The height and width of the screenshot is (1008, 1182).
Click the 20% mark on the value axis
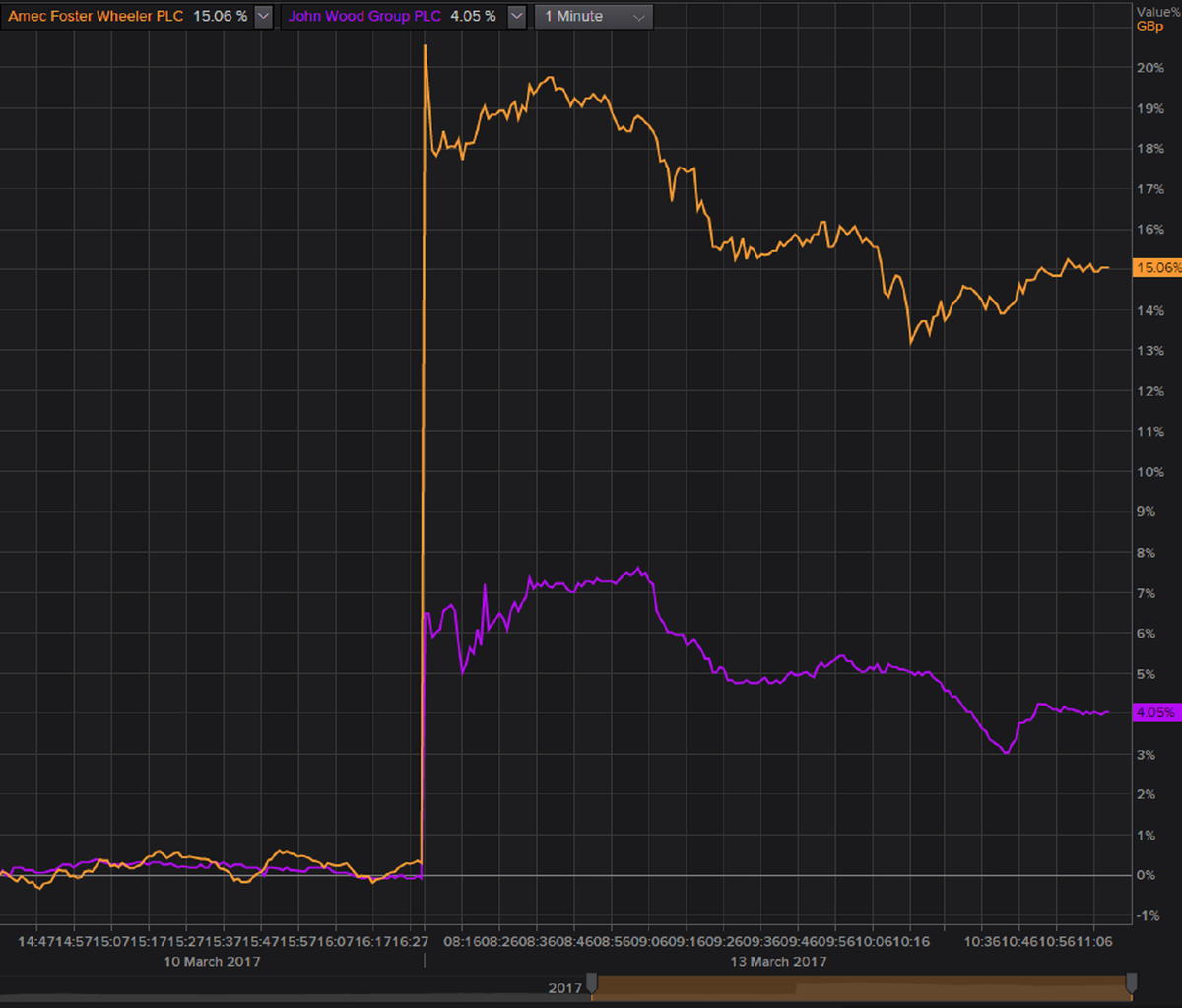[x=1150, y=68]
